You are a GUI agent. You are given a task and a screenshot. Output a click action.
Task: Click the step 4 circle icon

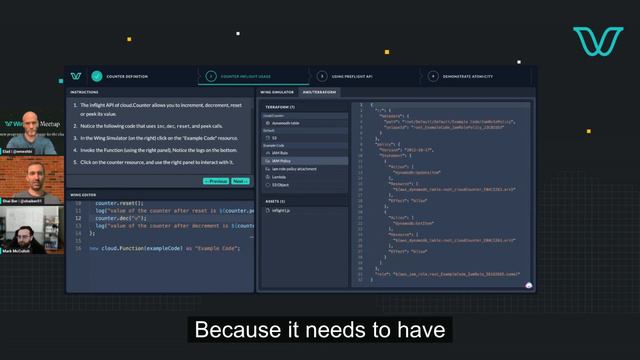pyautogui.click(x=433, y=76)
